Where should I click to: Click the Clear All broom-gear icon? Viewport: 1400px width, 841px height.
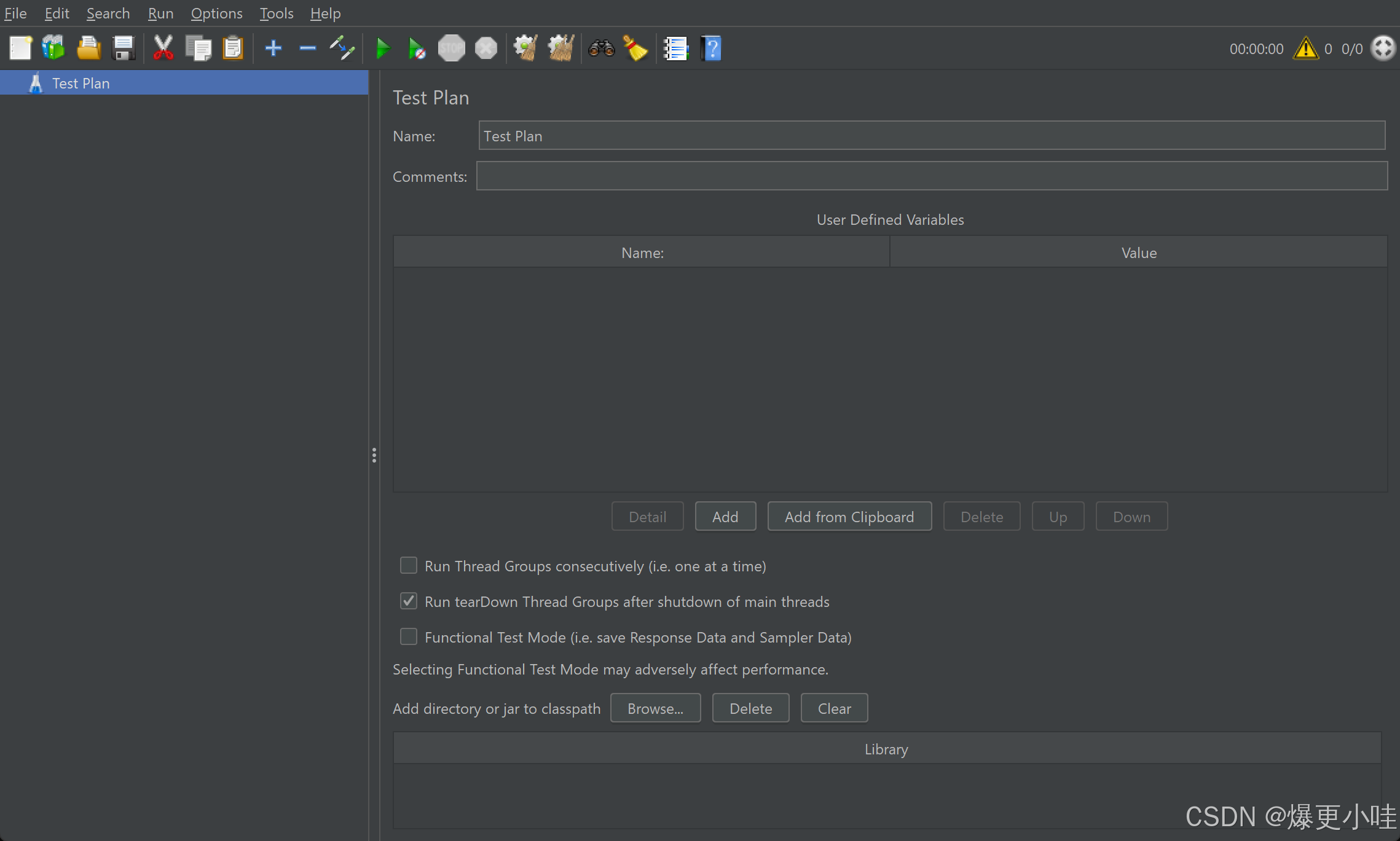point(560,48)
